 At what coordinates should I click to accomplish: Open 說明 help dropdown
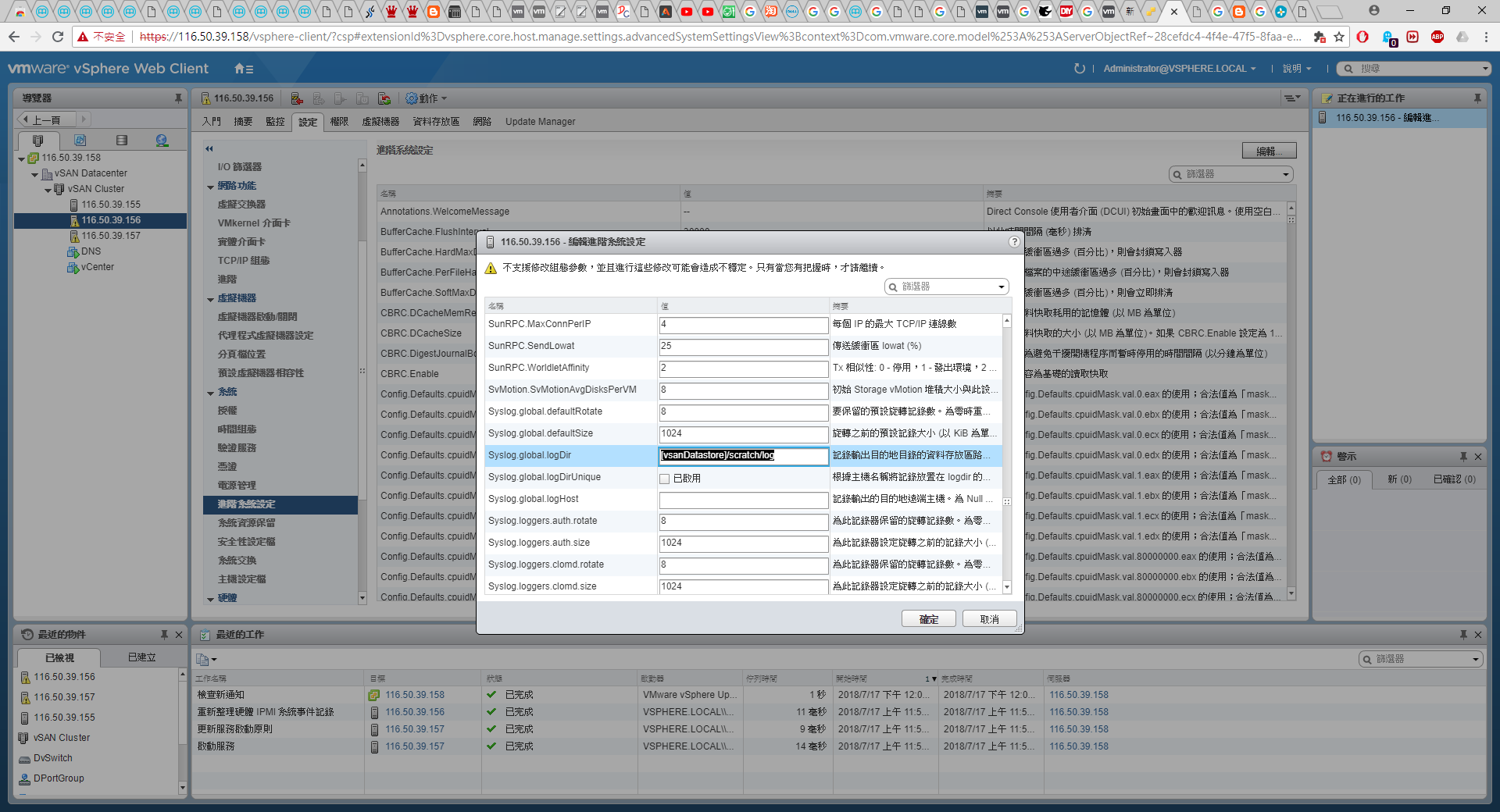point(1297,69)
